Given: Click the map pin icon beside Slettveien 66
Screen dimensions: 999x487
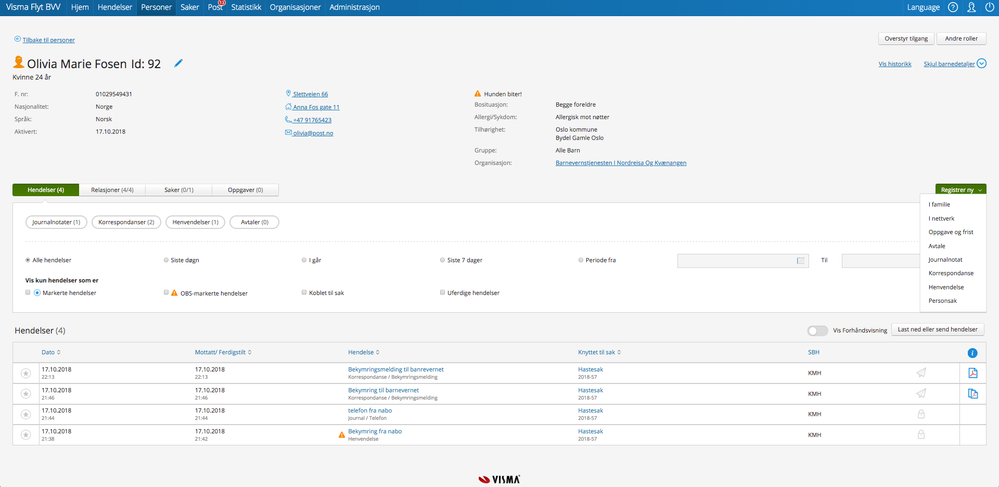Looking at the screenshot, I should point(289,94).
